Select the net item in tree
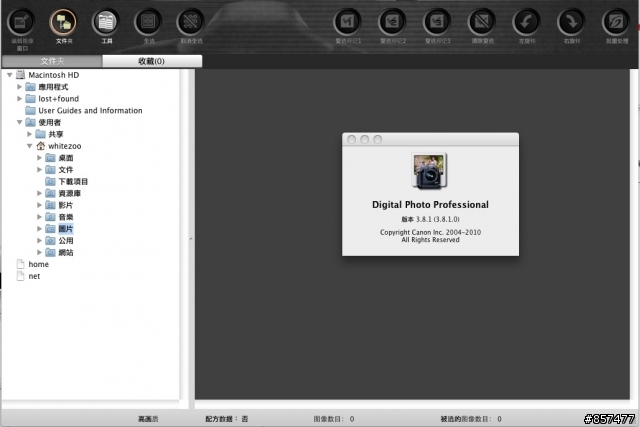Screen dimensions: 640x427 pos(34,276)
